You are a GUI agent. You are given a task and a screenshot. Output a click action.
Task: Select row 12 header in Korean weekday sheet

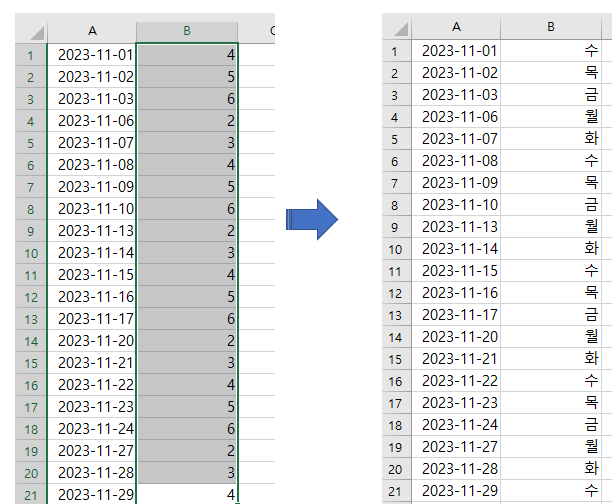(397, 293)
